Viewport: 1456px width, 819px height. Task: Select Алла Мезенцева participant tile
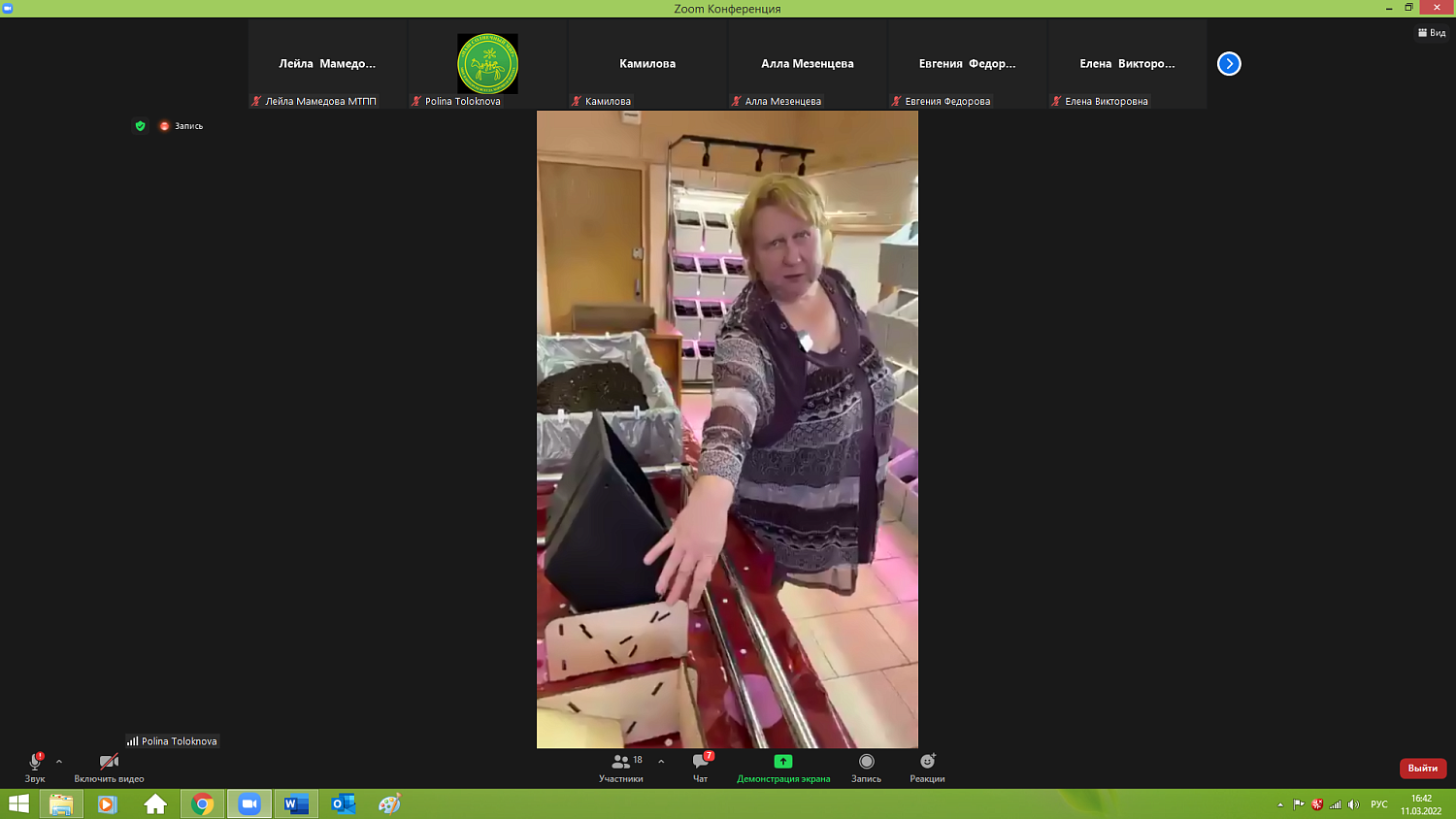(808, 64)
